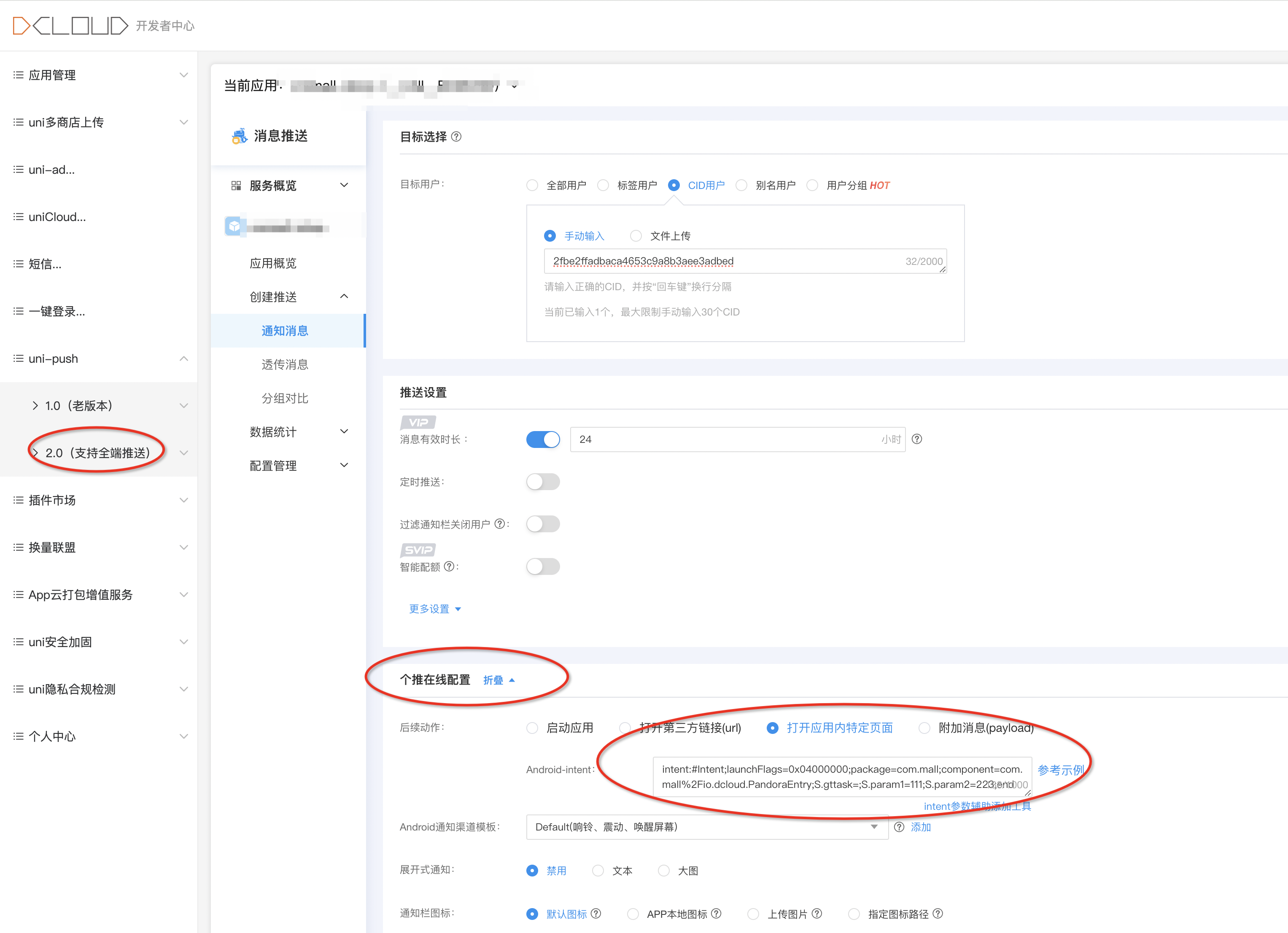Select 附加消息(payload) radio option
Screen dimensions: 1288x933
point(924,728)
